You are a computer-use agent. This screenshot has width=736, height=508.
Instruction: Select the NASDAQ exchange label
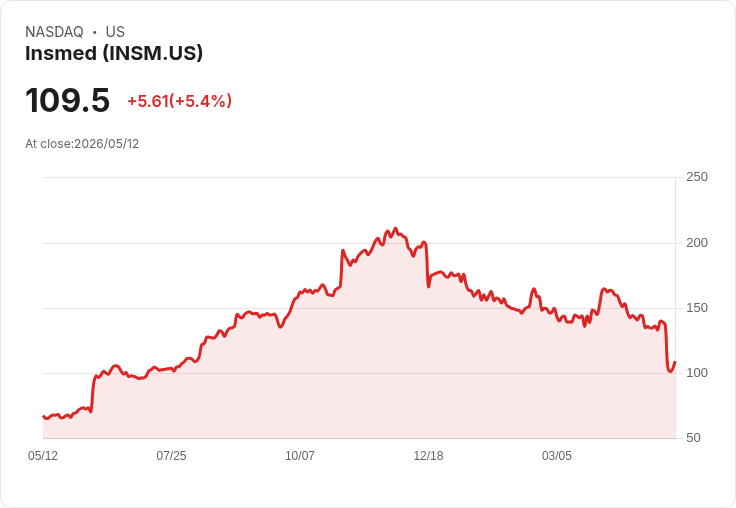click(x=54, y=32)
